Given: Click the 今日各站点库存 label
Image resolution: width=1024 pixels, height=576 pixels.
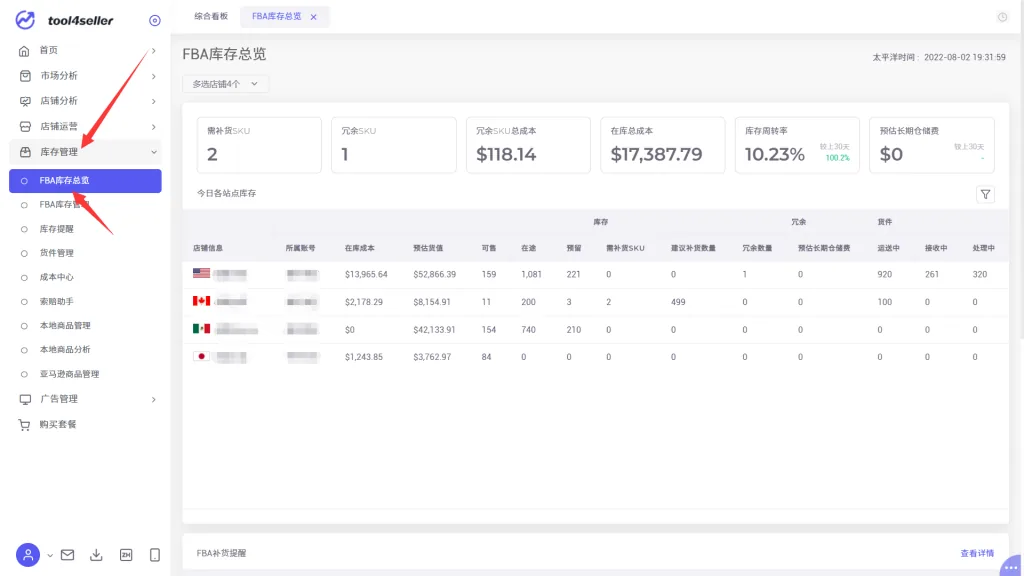Looking at the screenshot, I should (x=227, y=193).
